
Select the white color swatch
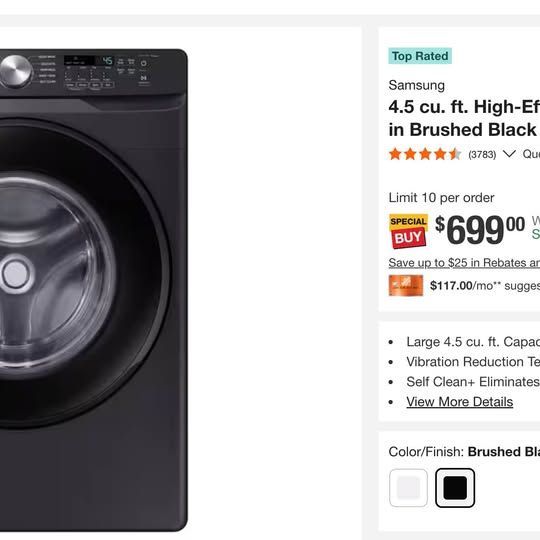408,488
